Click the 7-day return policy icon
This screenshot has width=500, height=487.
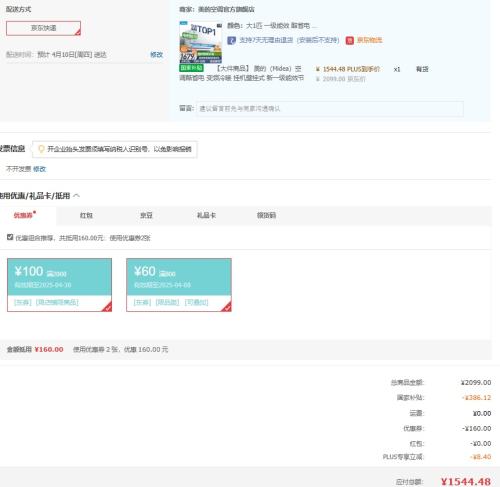pos(231,40)
